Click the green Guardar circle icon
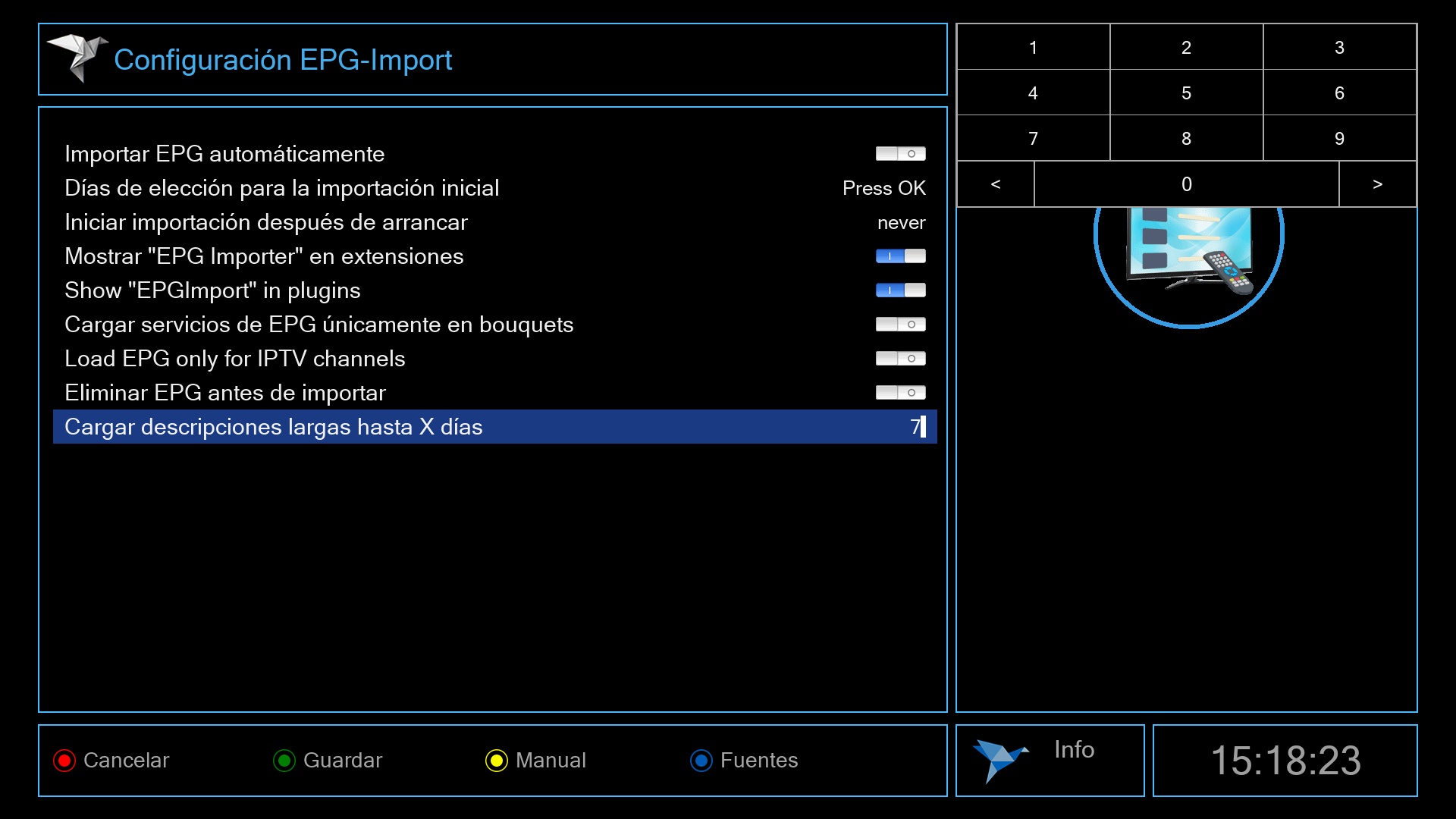This screenshot has width=1456, height=819. click(x=284, y=761)
